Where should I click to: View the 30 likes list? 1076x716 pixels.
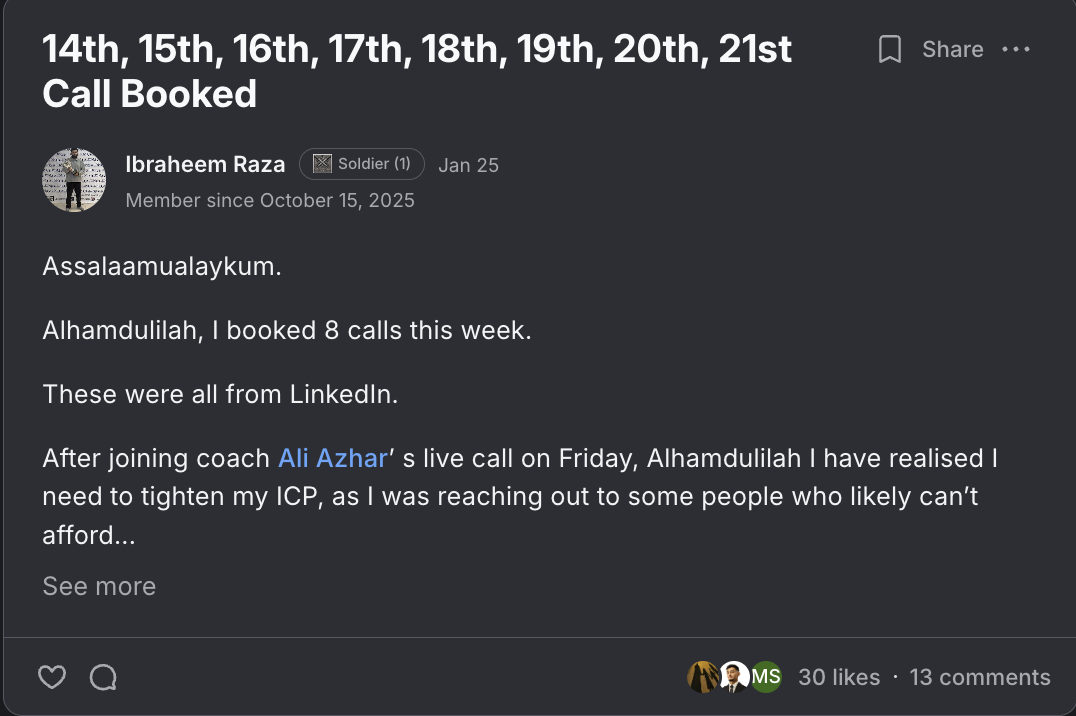tap(839, 678)
